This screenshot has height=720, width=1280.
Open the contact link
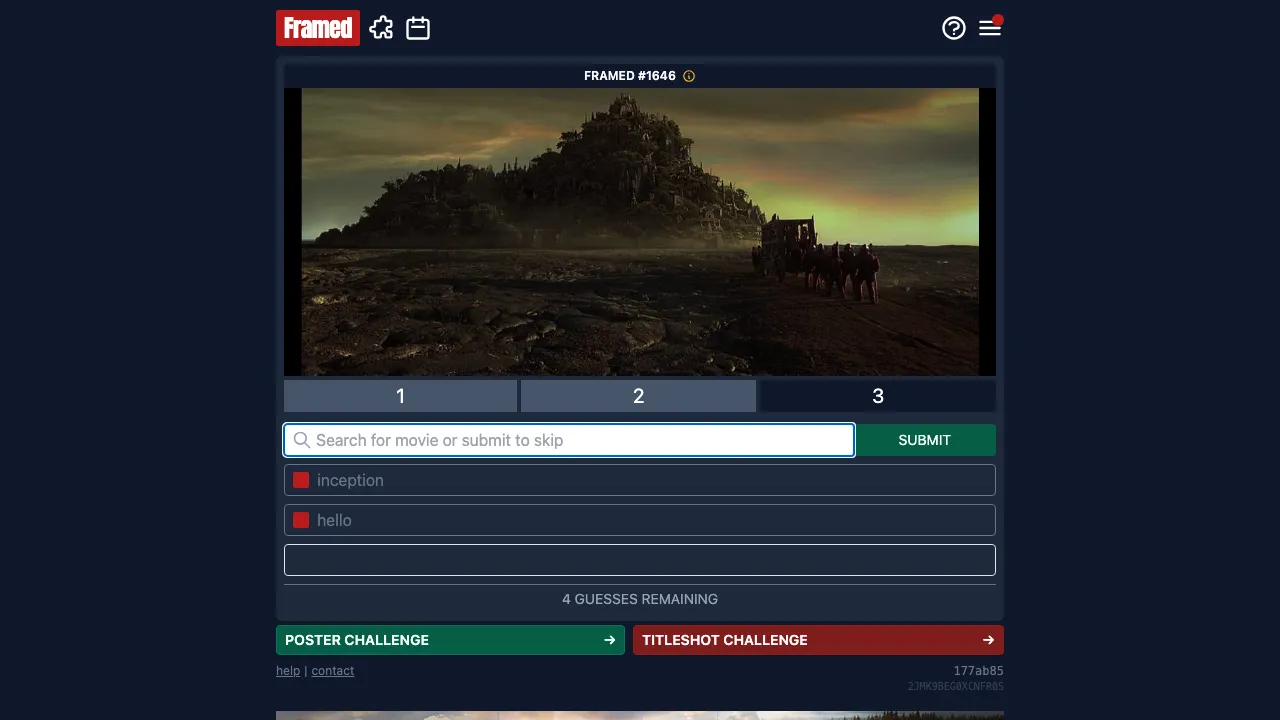pos(333,671)
